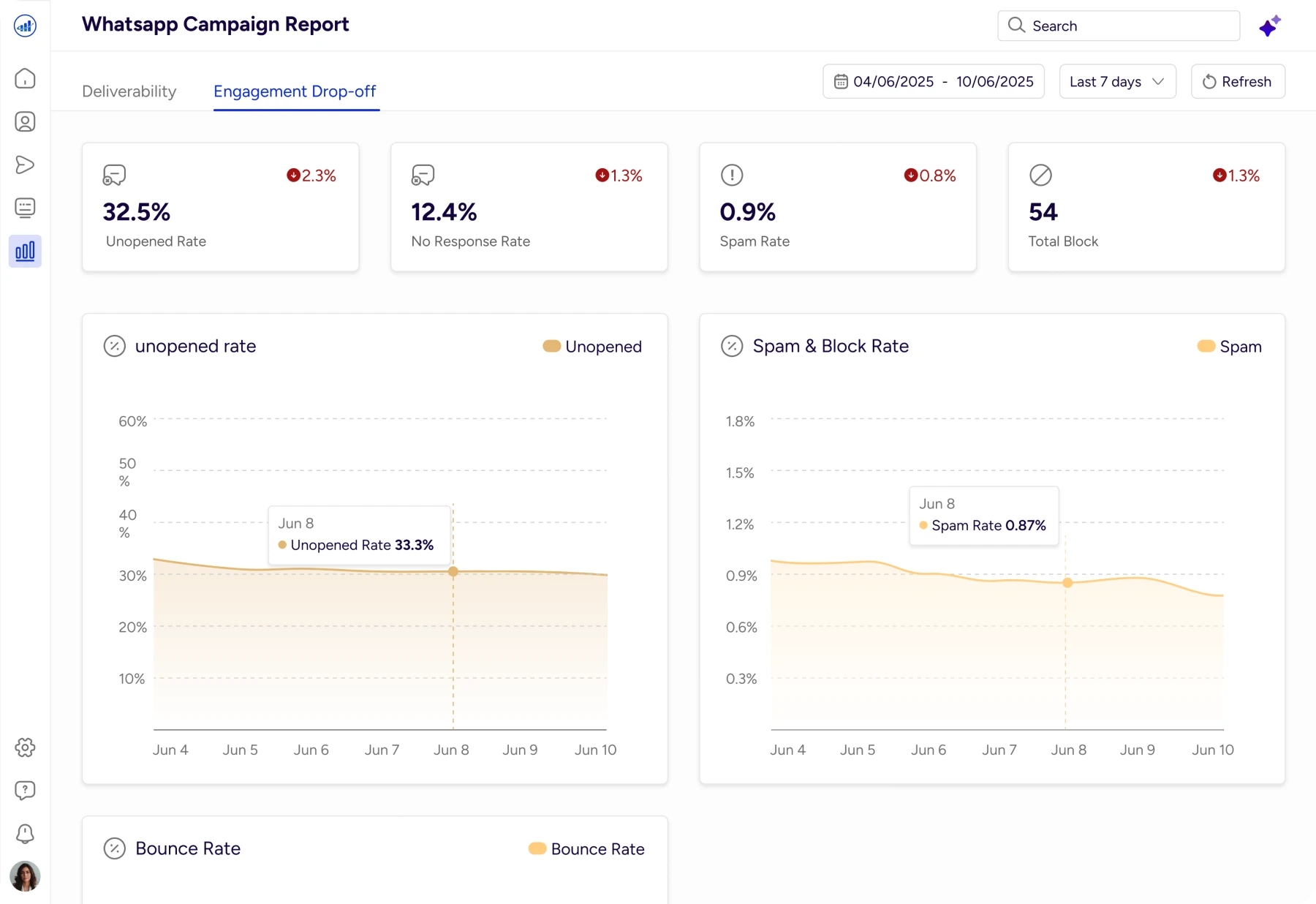Open the date range picker

pyautogui.click(x=934, y=82)
